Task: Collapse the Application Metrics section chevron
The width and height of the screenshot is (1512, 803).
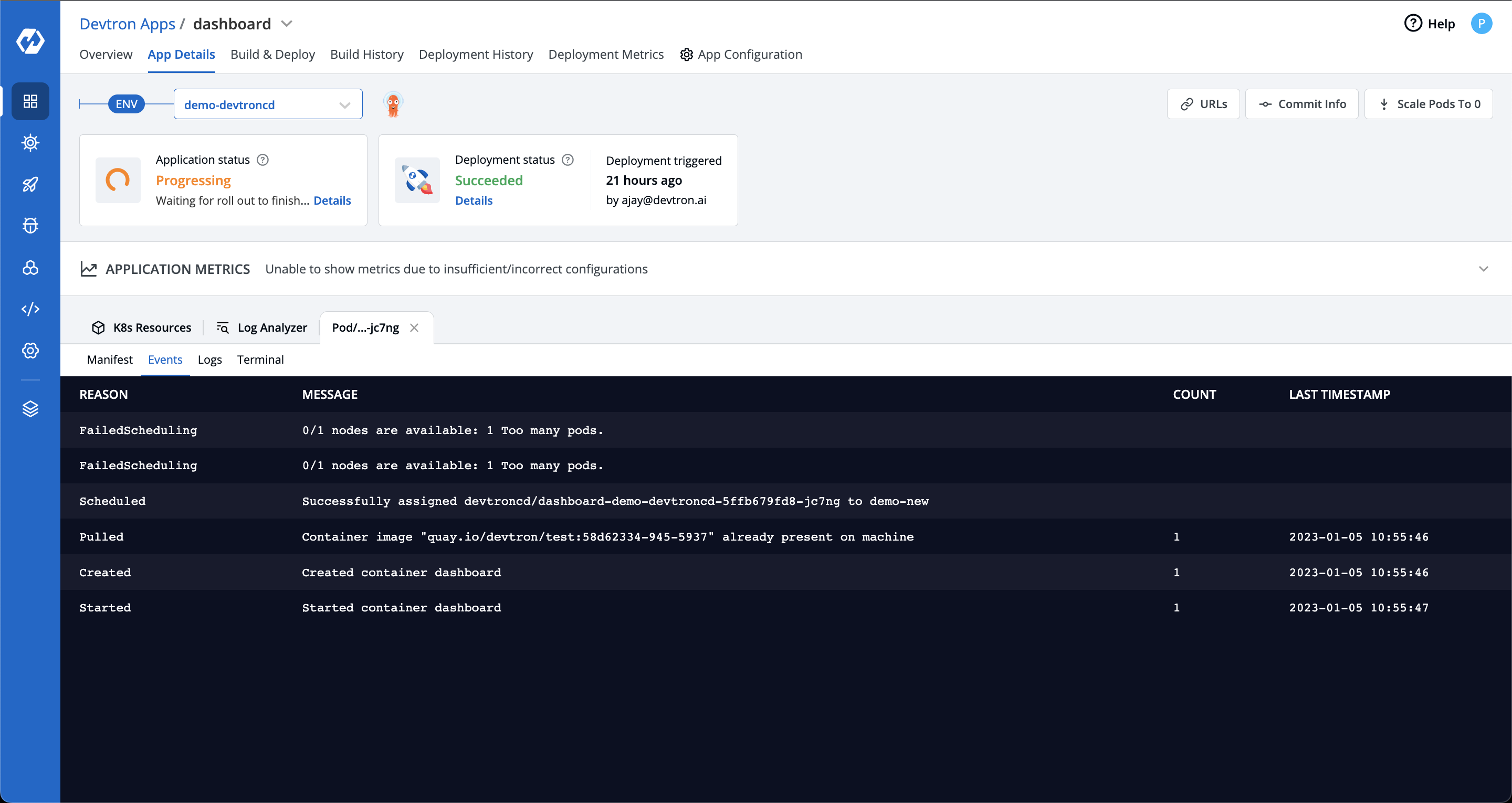Action: [1484, 269]
